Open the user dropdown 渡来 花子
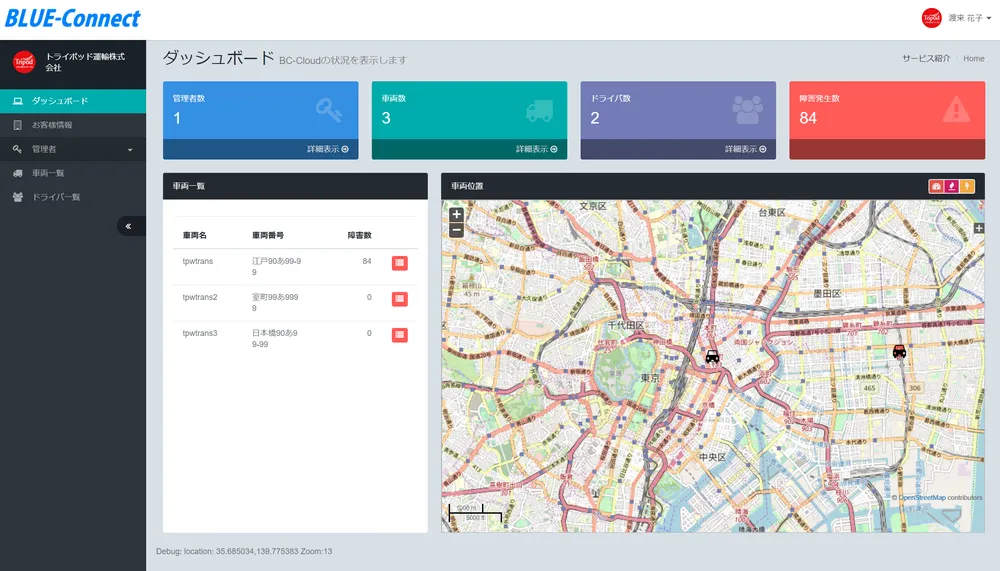This screenshot has height=571, width=1000. coord(969,18)
